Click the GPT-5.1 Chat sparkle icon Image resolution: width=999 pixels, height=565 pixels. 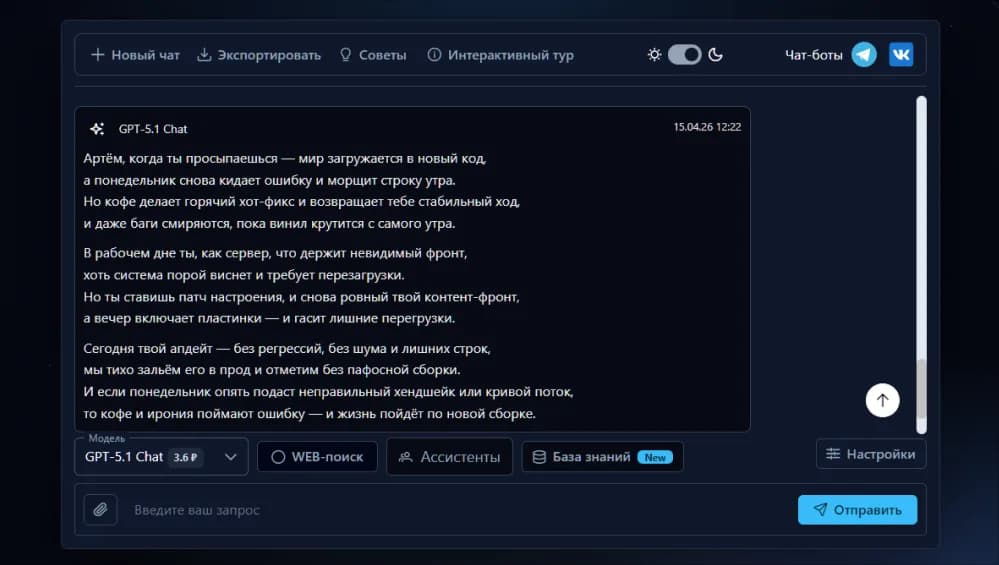[97, 129]
